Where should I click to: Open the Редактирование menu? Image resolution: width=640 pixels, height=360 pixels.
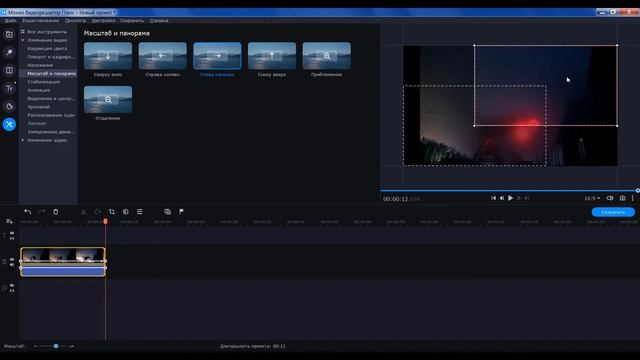[x=40, y=20]
